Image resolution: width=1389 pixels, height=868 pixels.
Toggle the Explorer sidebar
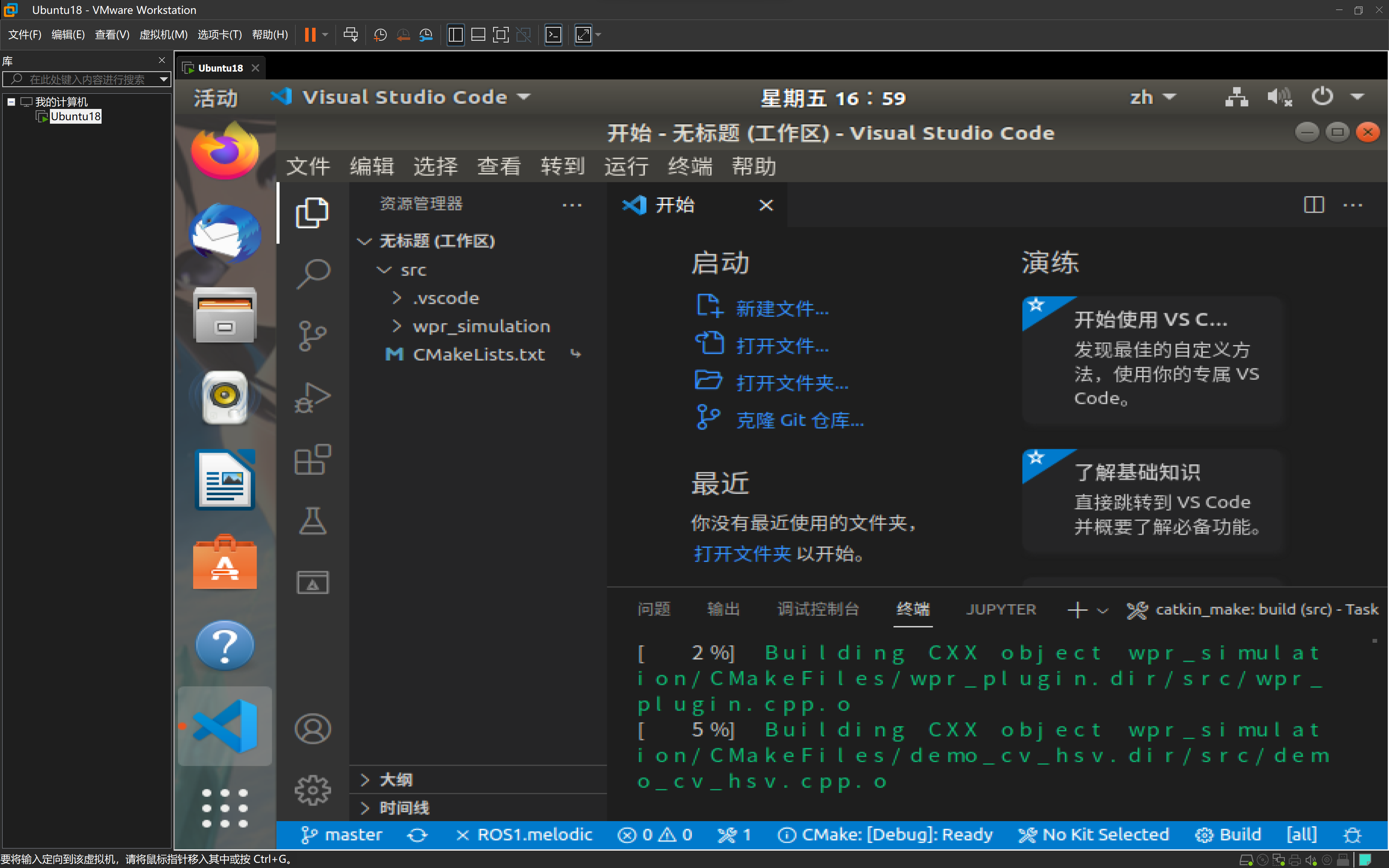tap(312, 212)
